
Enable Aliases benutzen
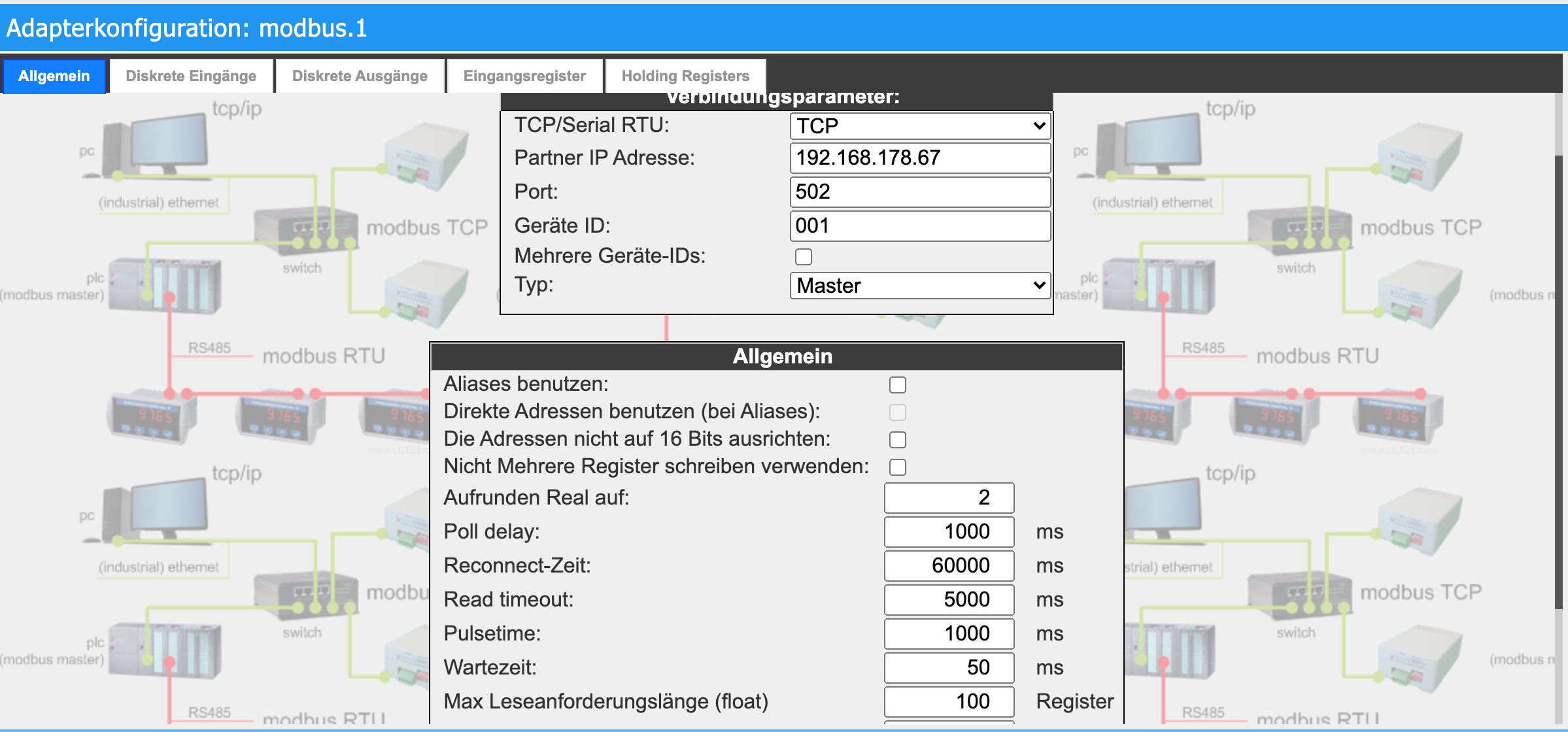click(x=898, y=385)
